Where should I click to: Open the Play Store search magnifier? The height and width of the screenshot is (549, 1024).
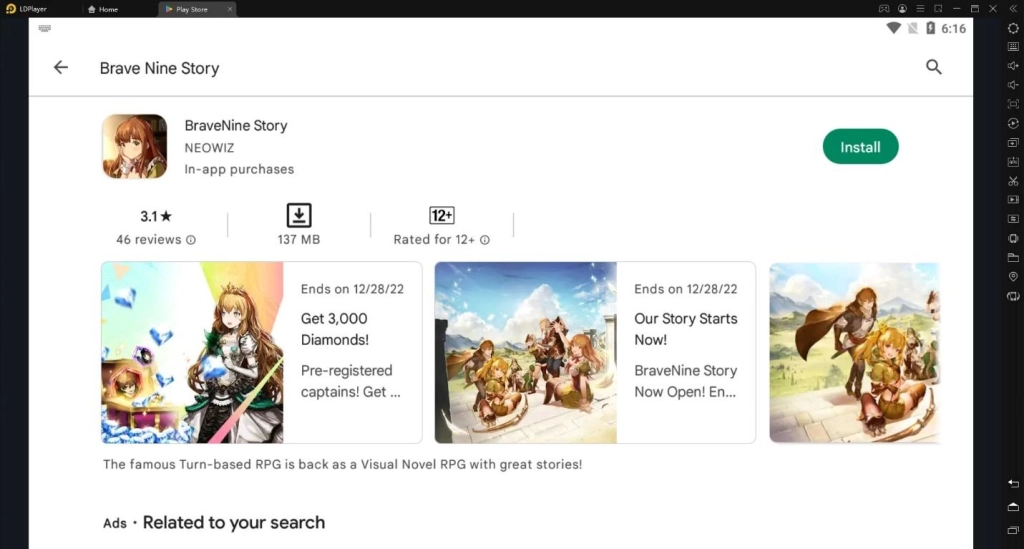933,67
